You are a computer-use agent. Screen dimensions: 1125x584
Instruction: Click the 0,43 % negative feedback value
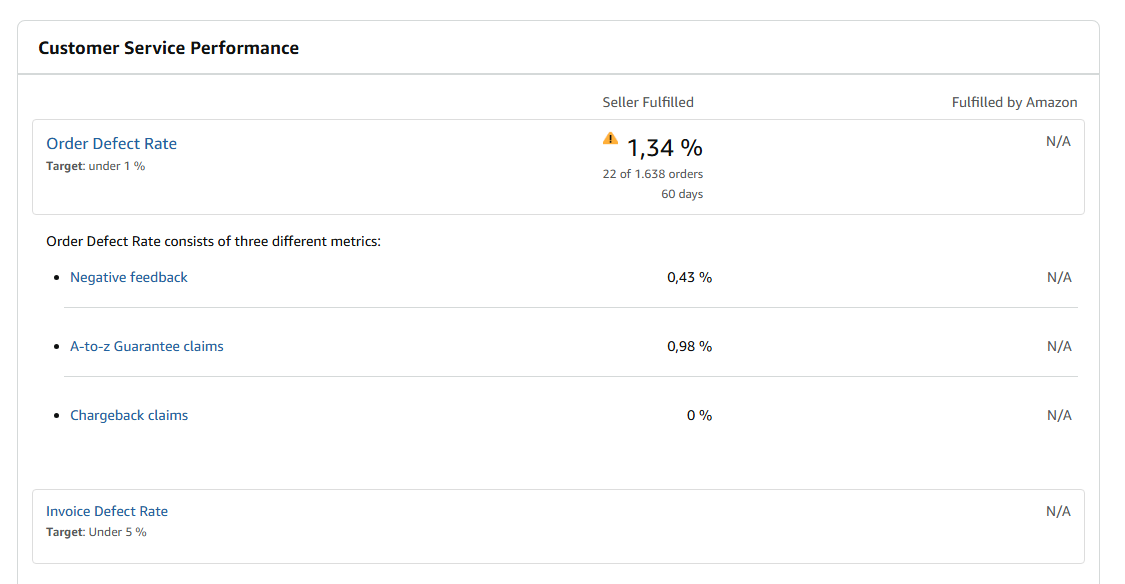[x=689, y=277]
